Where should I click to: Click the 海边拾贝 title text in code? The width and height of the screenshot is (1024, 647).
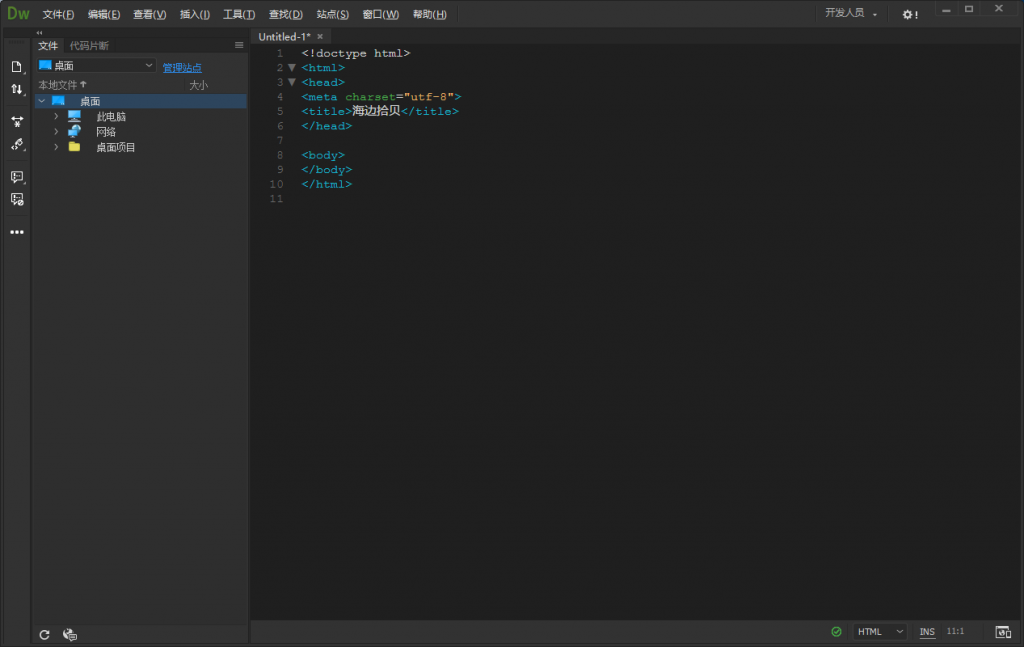pos(376,111)
